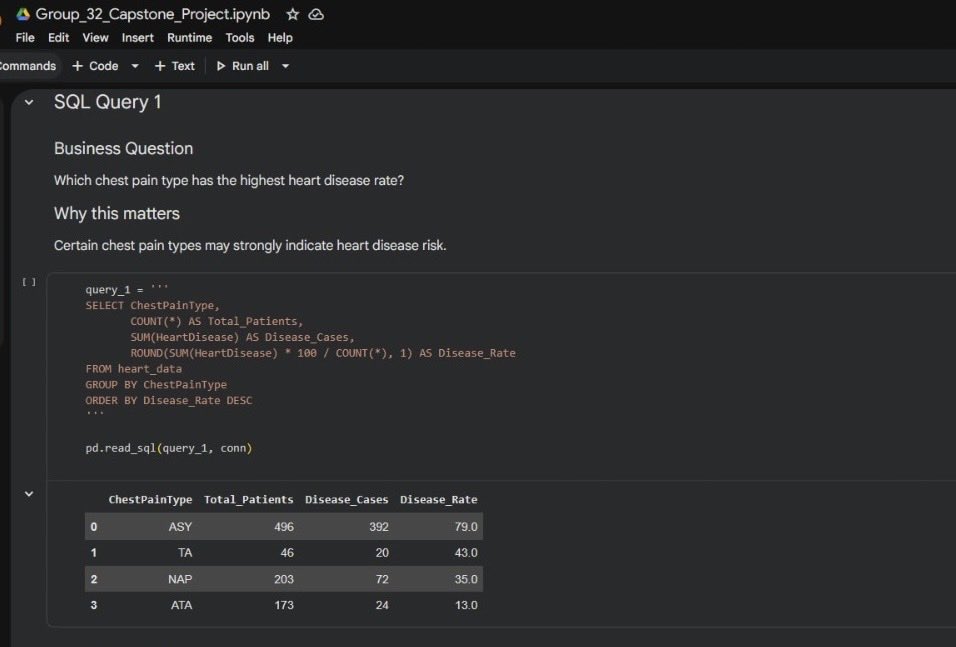Open the File menu
Screen dimensions: 956x647
pos(25,38)
